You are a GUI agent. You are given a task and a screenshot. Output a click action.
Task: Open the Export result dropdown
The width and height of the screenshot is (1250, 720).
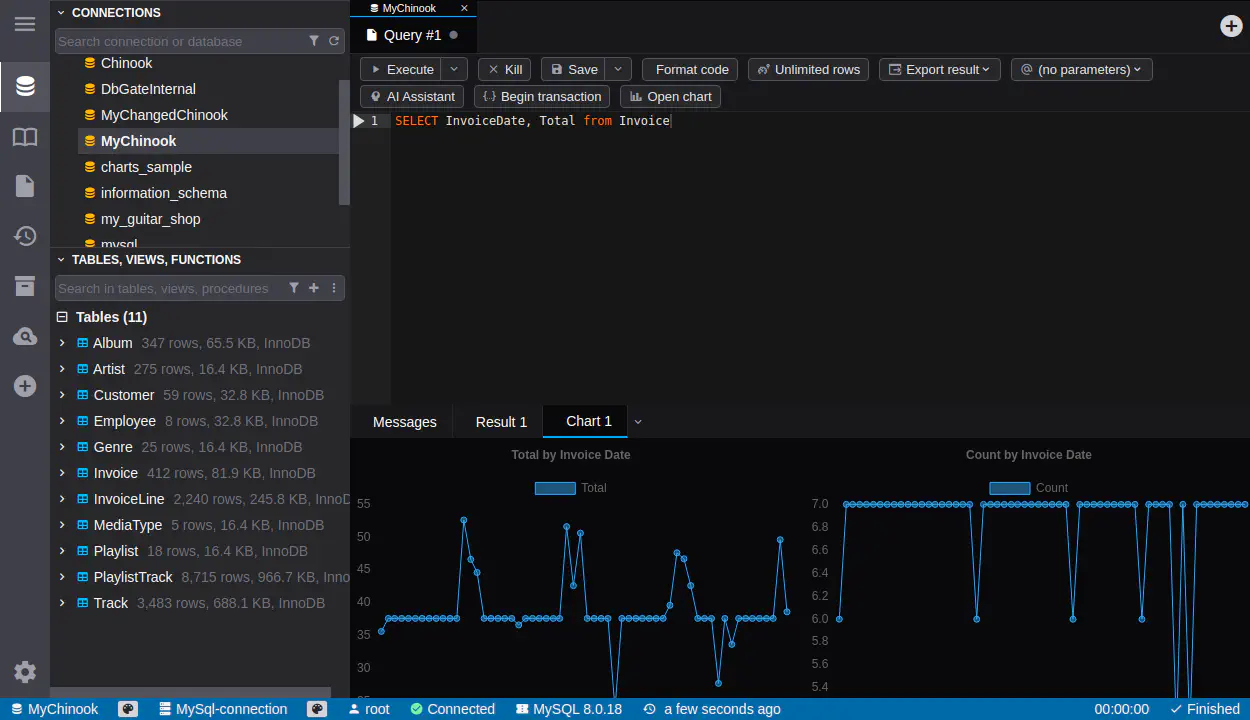[939, 69]
